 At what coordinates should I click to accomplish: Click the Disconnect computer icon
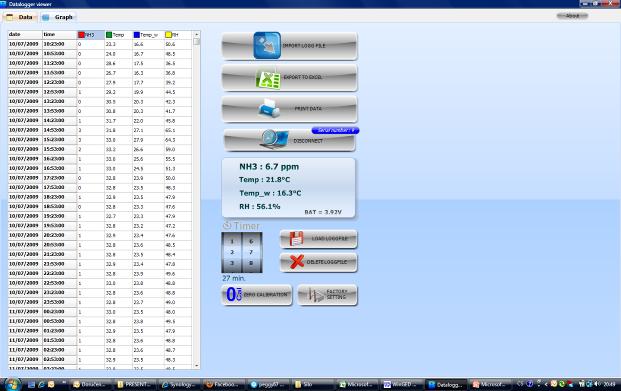[274, 139]
